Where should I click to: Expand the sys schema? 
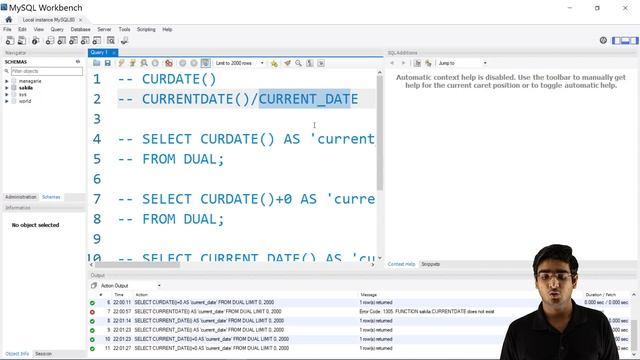pyautogui.click(x=7, y=94)
